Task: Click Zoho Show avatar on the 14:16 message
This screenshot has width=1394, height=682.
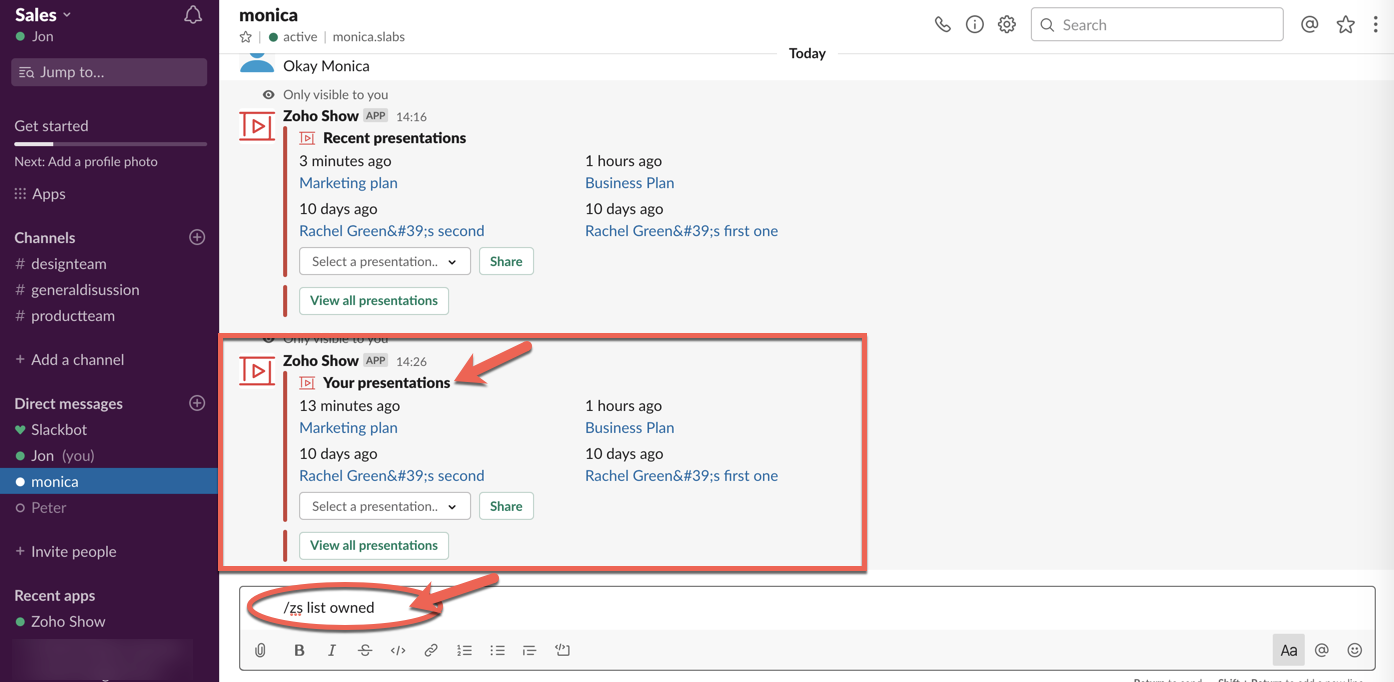Action: pos(257,126)
